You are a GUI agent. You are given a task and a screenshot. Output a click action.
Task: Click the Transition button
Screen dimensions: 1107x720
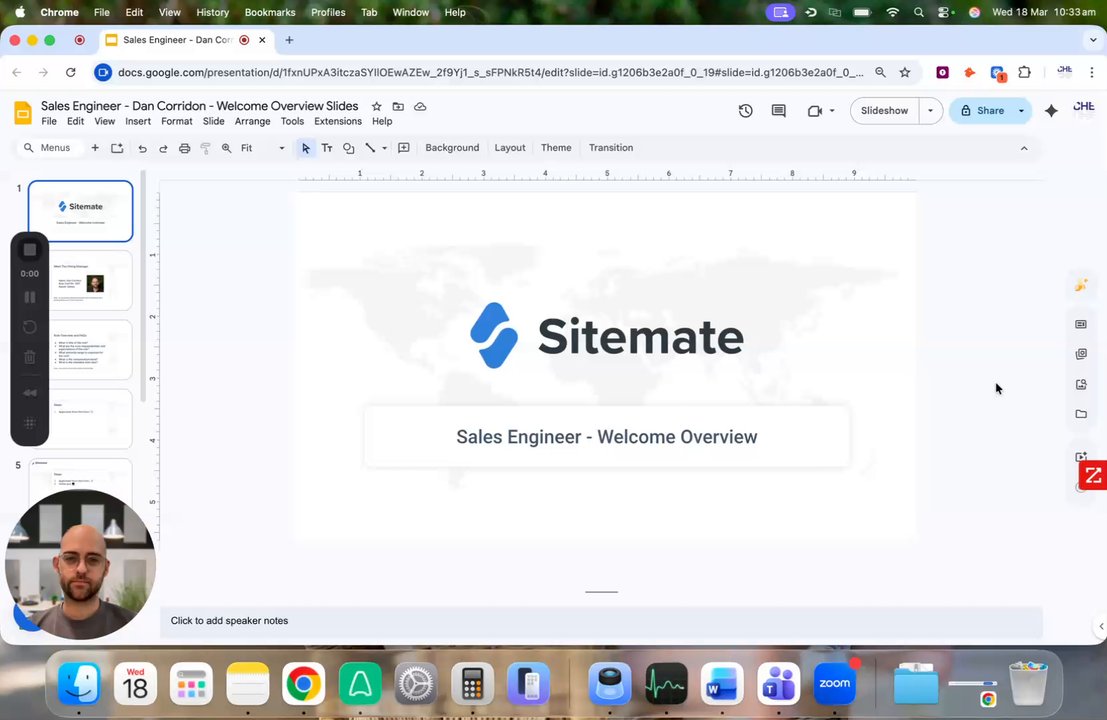tap(611, 148)
